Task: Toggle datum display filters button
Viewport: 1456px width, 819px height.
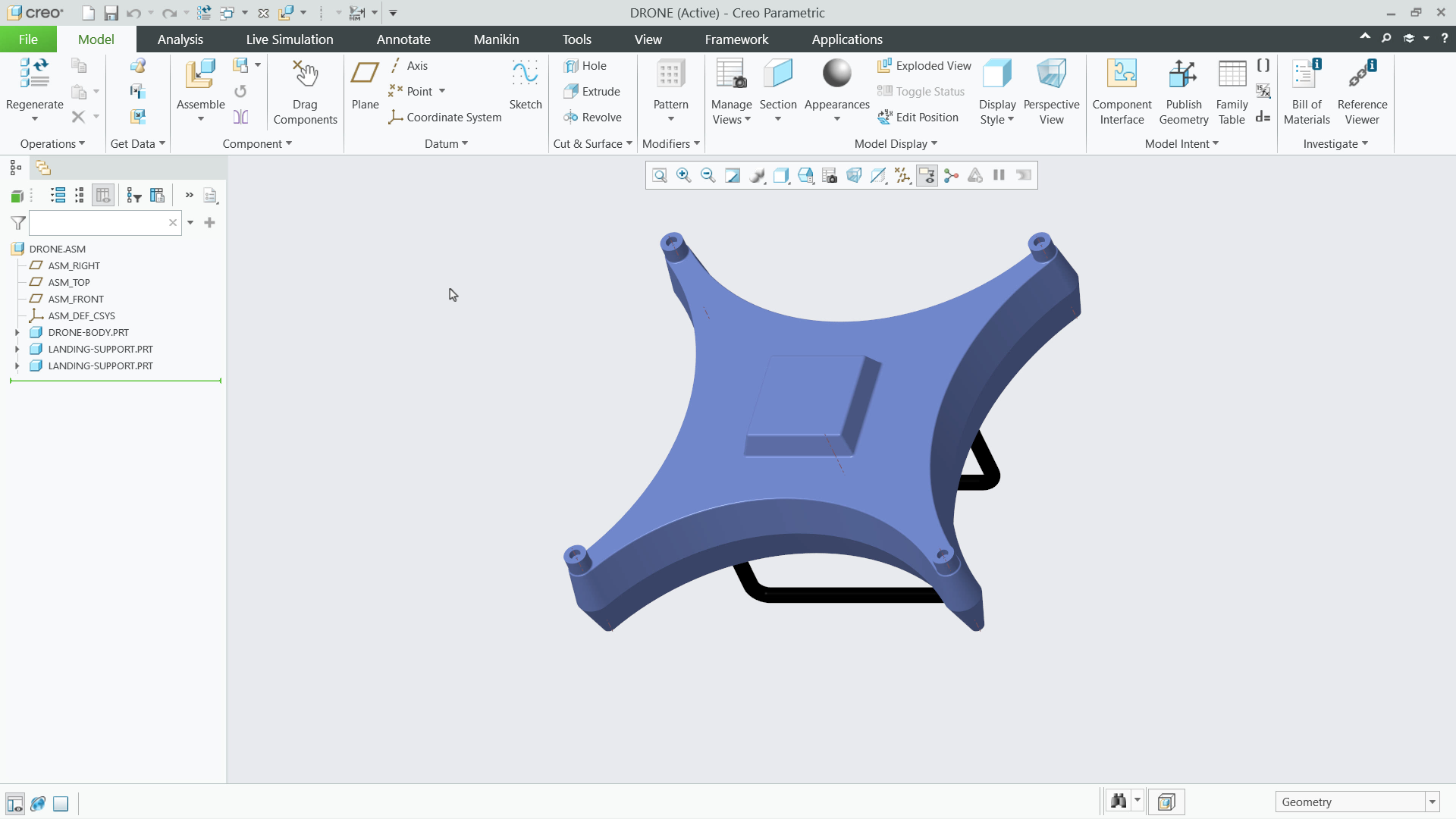Action: (x=902, y=176)
